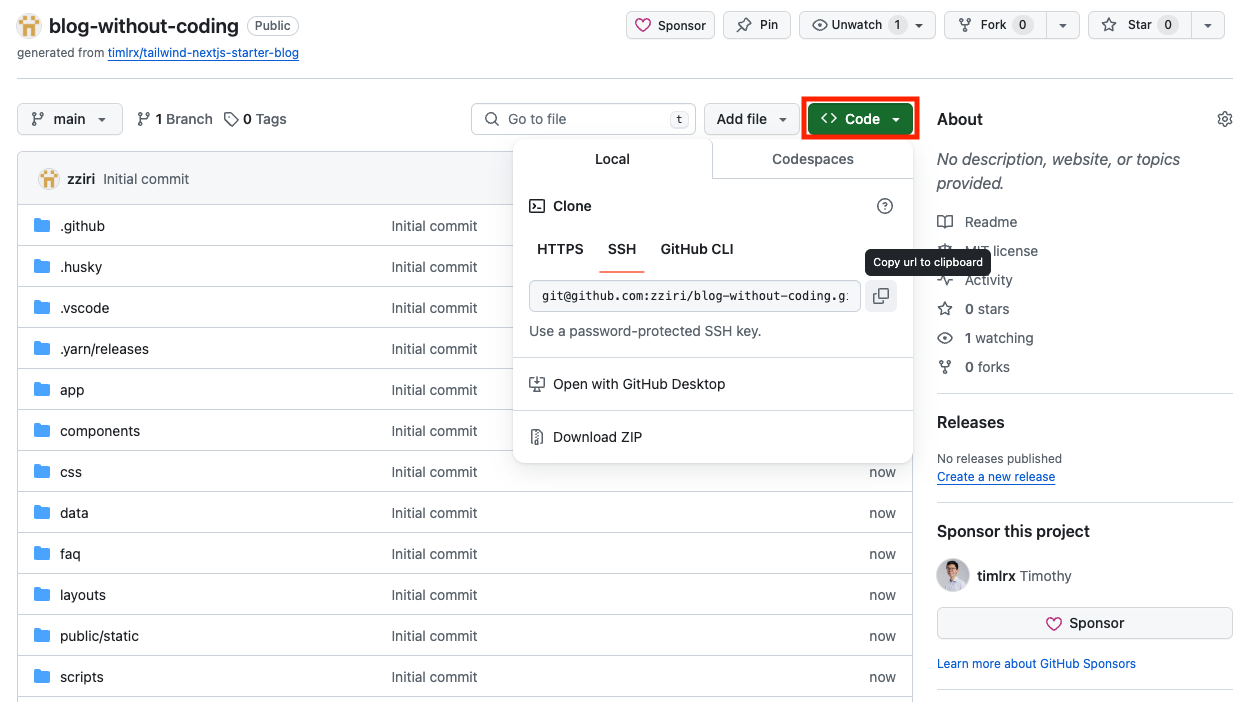Open the .yarn/releases folder name
This screenshot has height=702, width=1247.
[x=104, y=349]
